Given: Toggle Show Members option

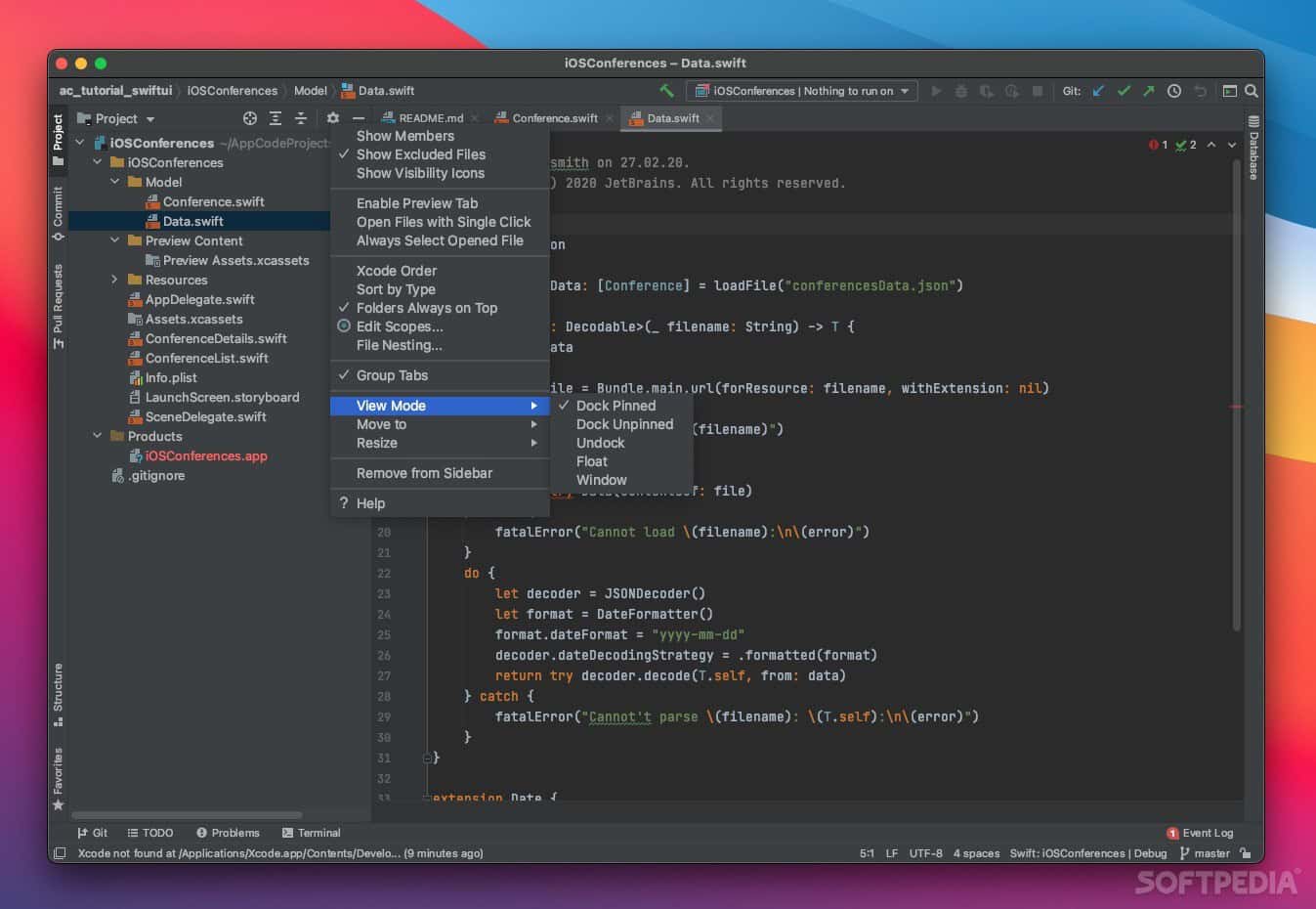Looking at the screenshot, I should pos(405,136).
